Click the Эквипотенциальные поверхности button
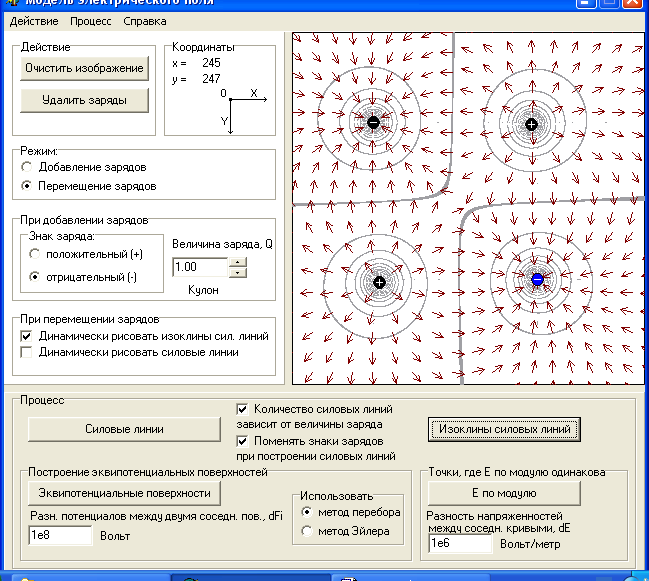This screenshot has height=581, width=649. pos(124,493)
